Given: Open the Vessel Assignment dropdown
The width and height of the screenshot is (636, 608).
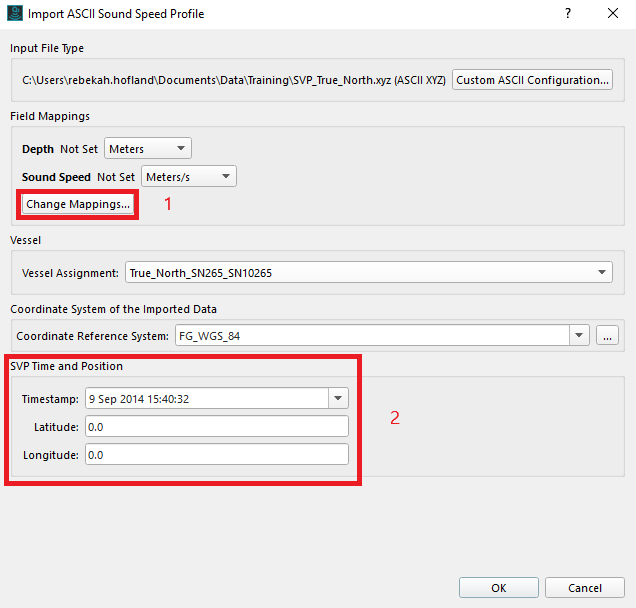Looking at the screenshot, I should (x=368, y=272).
